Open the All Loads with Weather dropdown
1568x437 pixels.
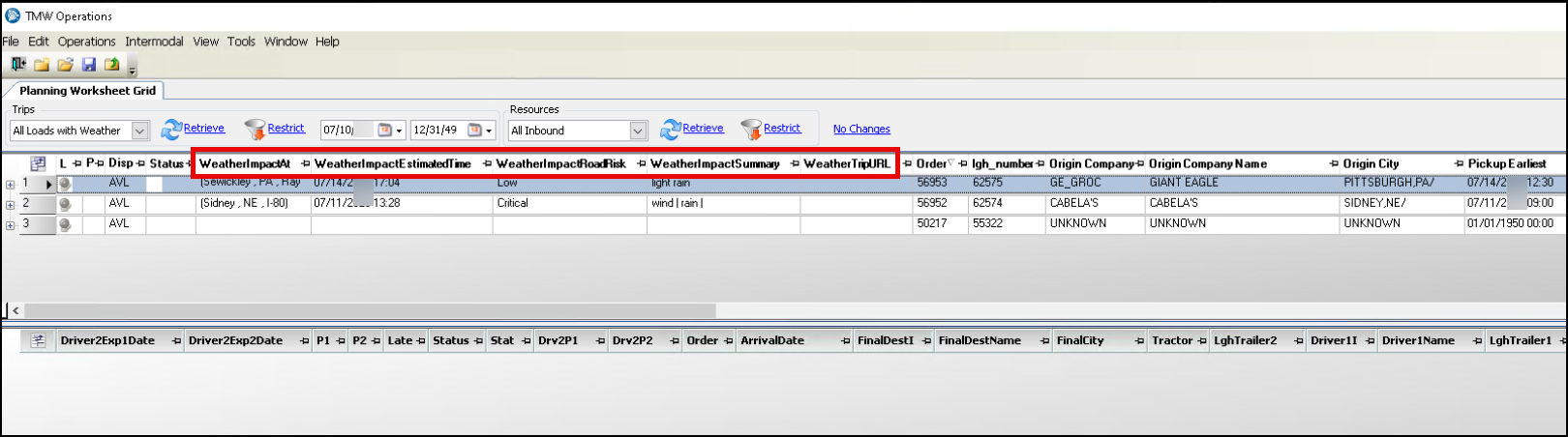140,131
